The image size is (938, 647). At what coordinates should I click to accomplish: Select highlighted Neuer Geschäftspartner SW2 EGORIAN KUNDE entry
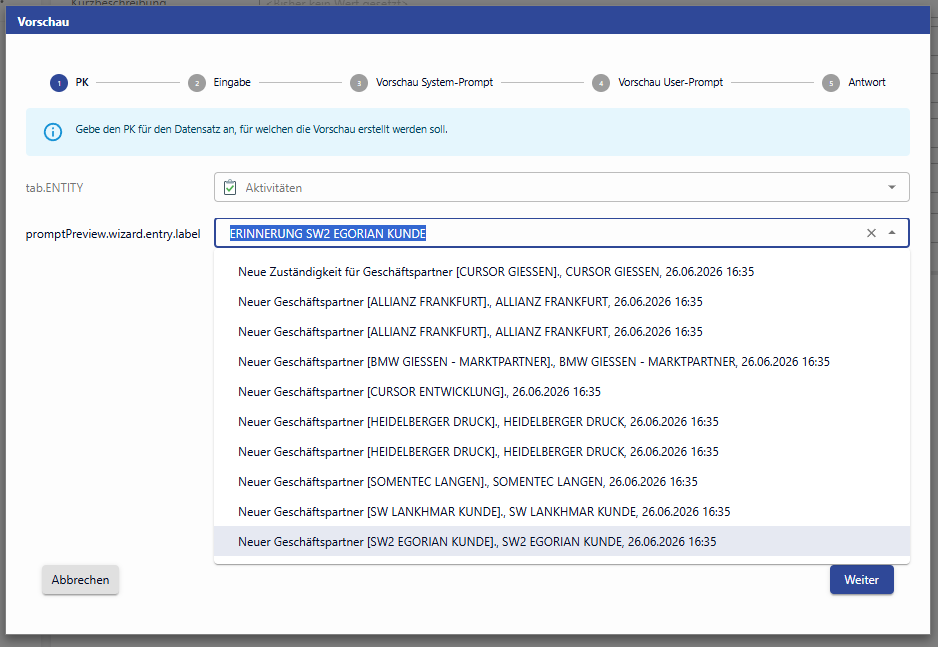coord(562,541)
